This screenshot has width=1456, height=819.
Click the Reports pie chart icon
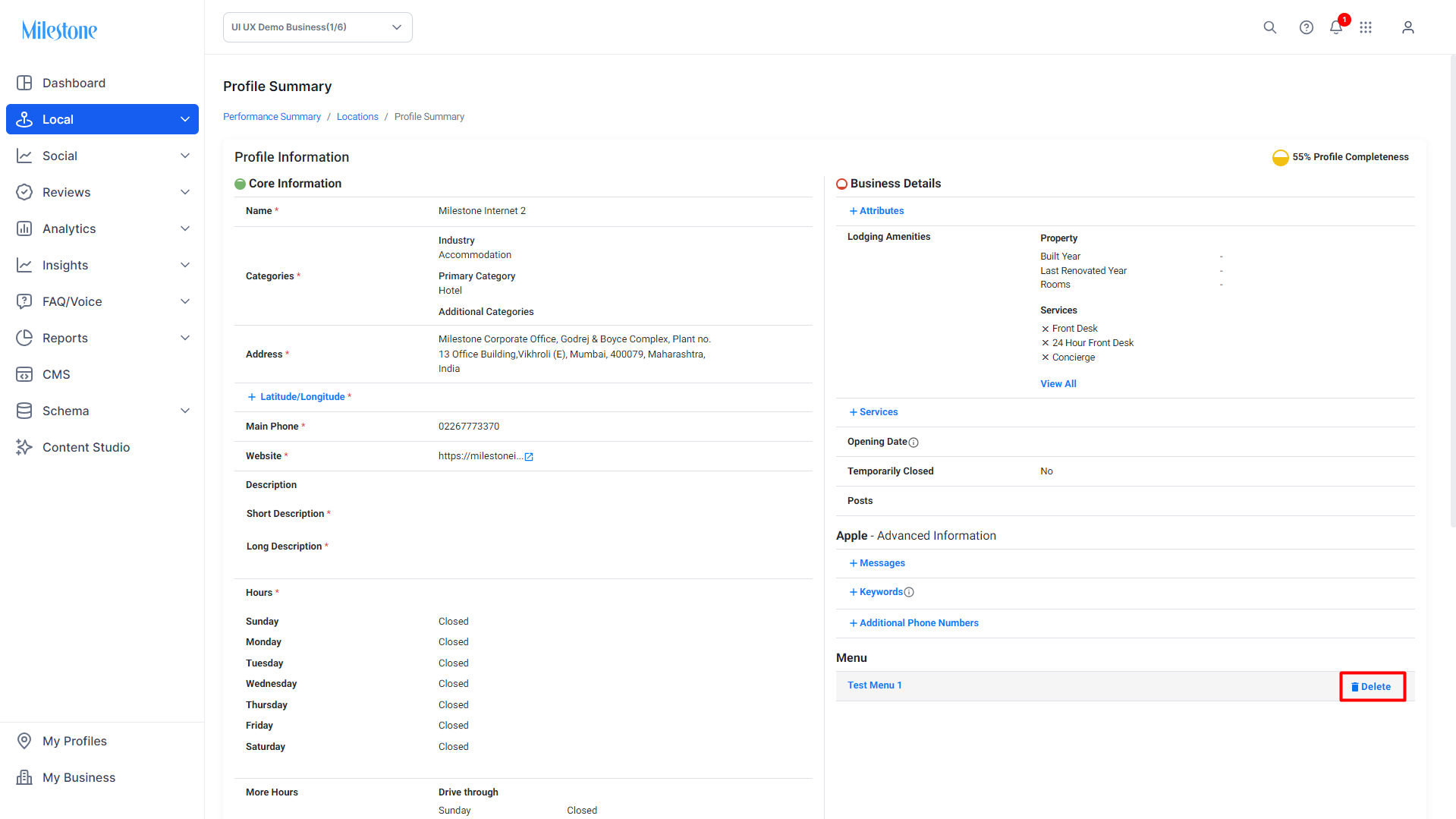pos(24,338)
